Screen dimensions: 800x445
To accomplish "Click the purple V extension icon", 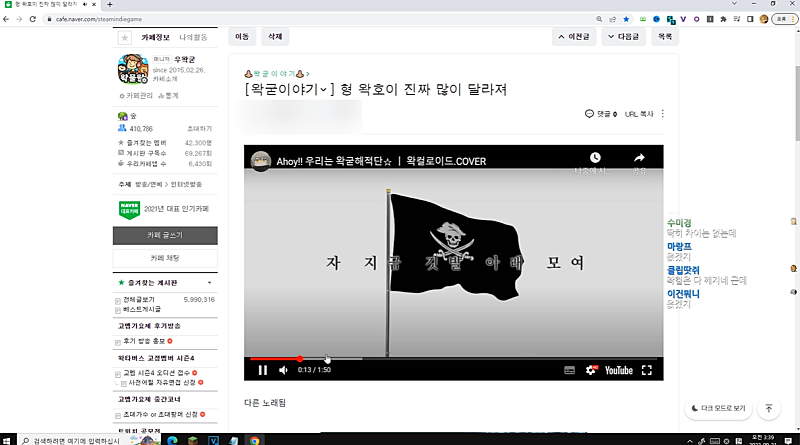I will (683, 19).
